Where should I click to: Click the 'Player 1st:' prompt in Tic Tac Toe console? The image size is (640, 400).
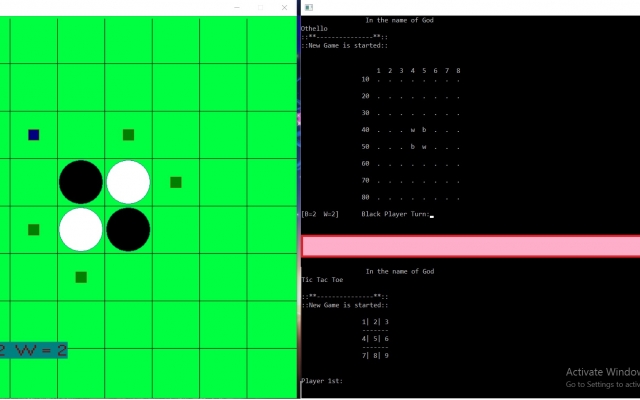(322, 381)
